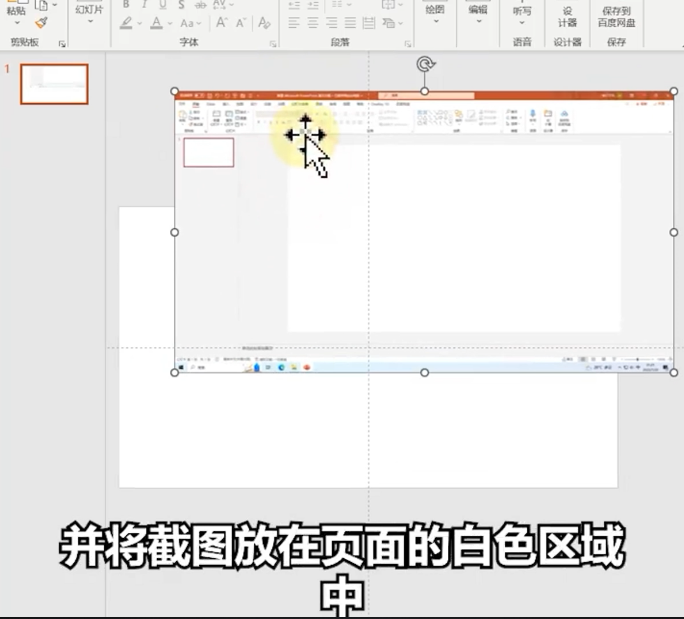The image size is (684, 619).
Task: Convert text to SmartArt
Action: [x=388, y=23]
